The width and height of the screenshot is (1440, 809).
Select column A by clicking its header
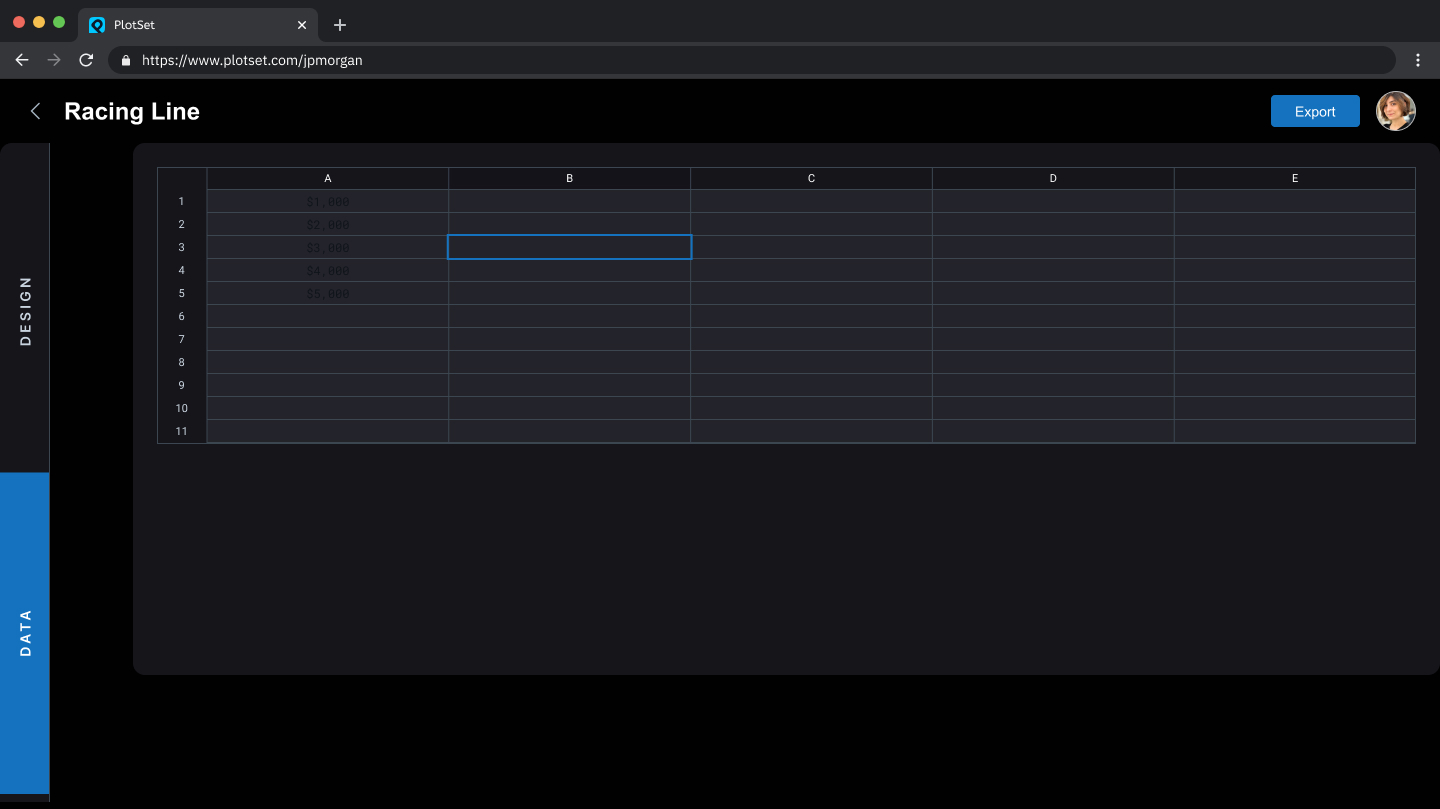[327, 177]
